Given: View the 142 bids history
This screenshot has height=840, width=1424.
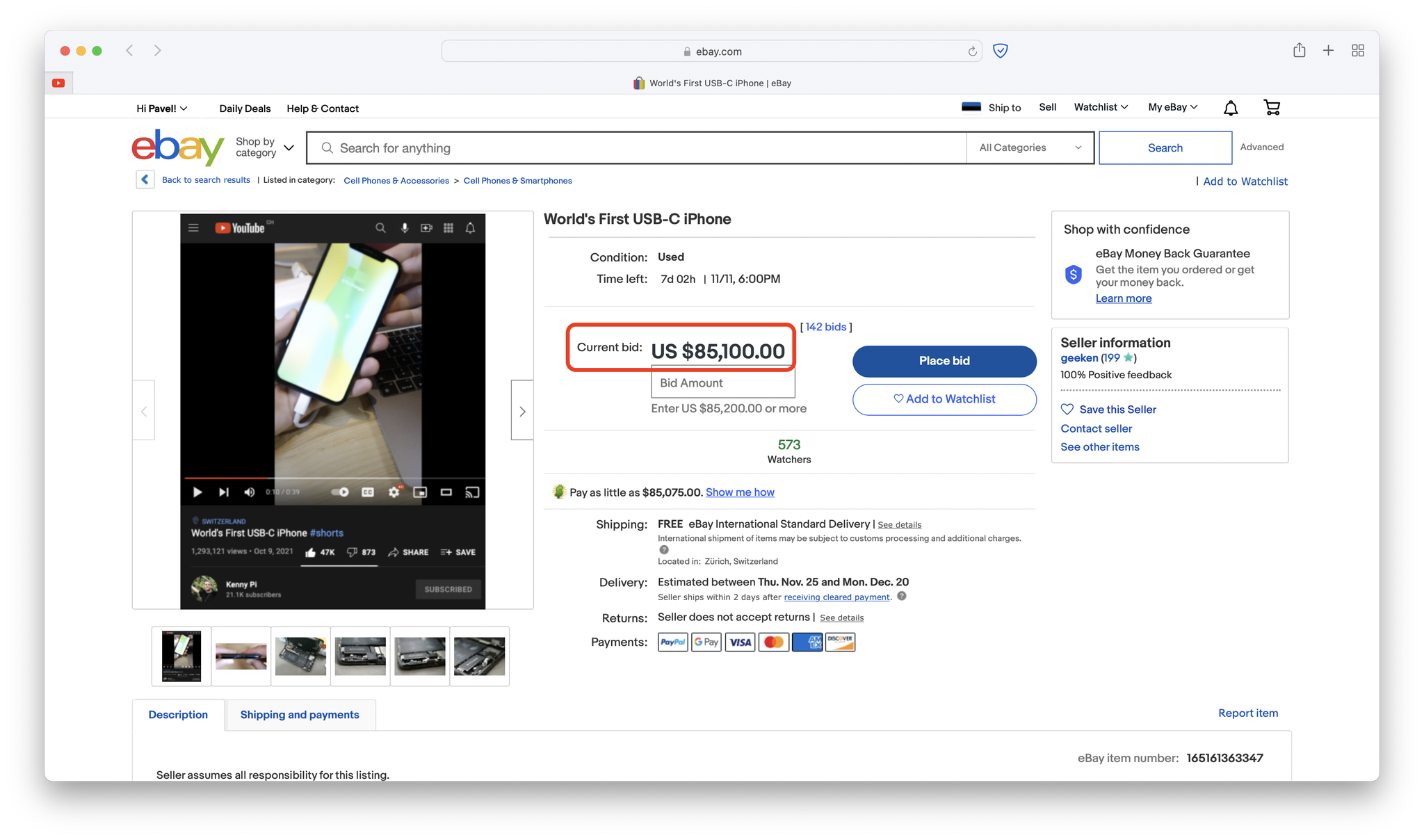Looking at the screenshot, I should [826, 327].
